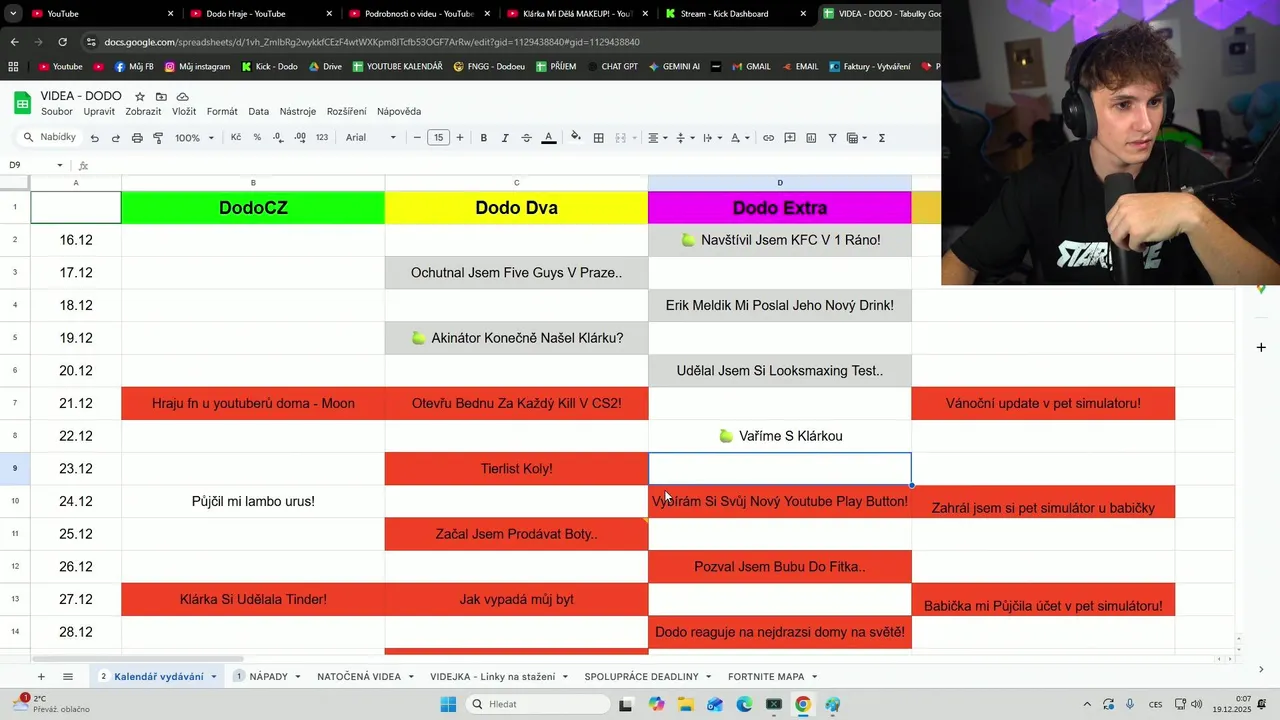
Task: Open the Arial font dropdown
Action: click(371, 138)
